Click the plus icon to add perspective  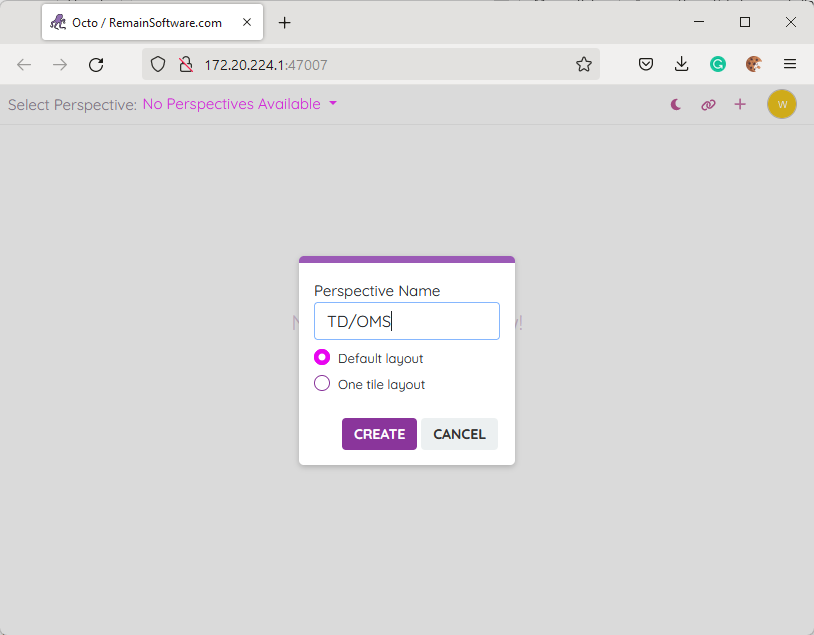point(740,104)
